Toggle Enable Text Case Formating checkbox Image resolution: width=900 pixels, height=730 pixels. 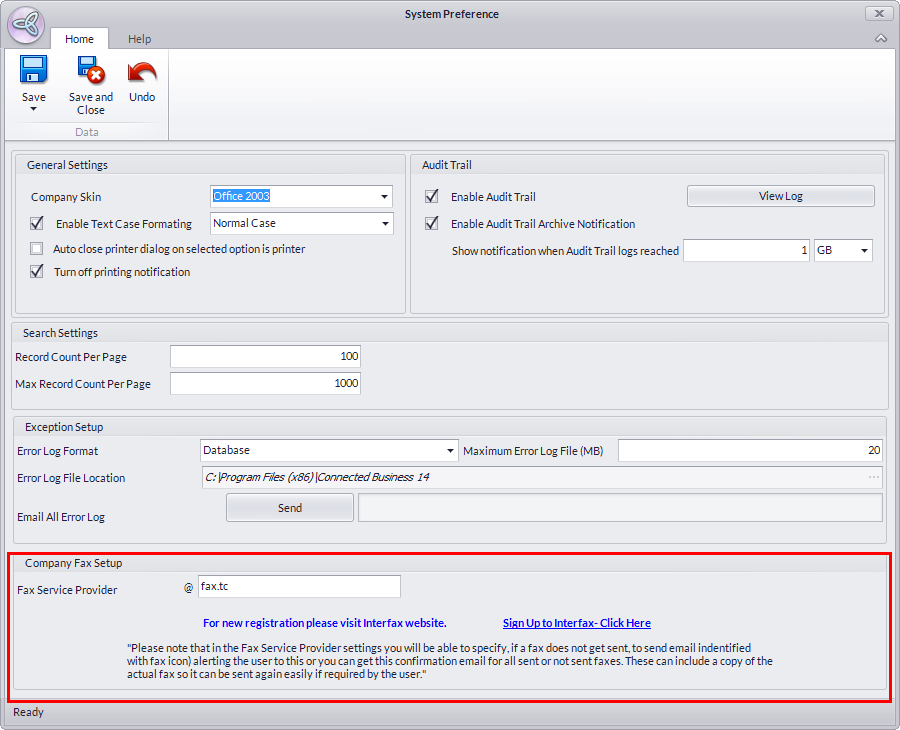coord(37,224)
